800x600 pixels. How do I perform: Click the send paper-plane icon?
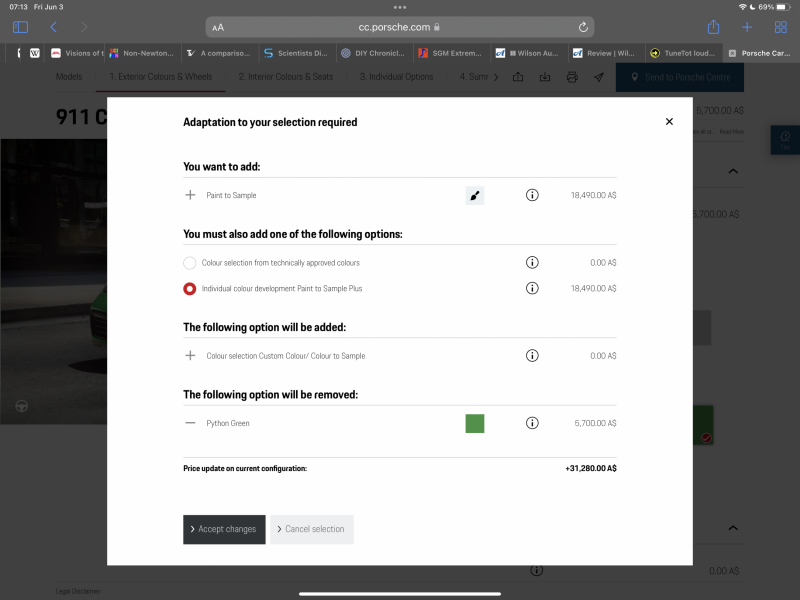[x=599, y=77]
